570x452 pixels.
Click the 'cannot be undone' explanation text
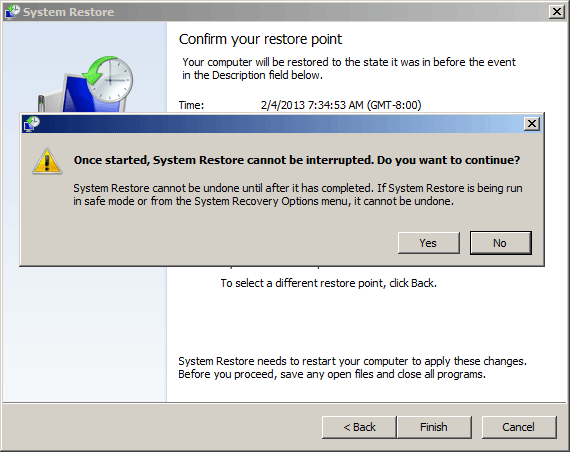(x=298, y=195)
